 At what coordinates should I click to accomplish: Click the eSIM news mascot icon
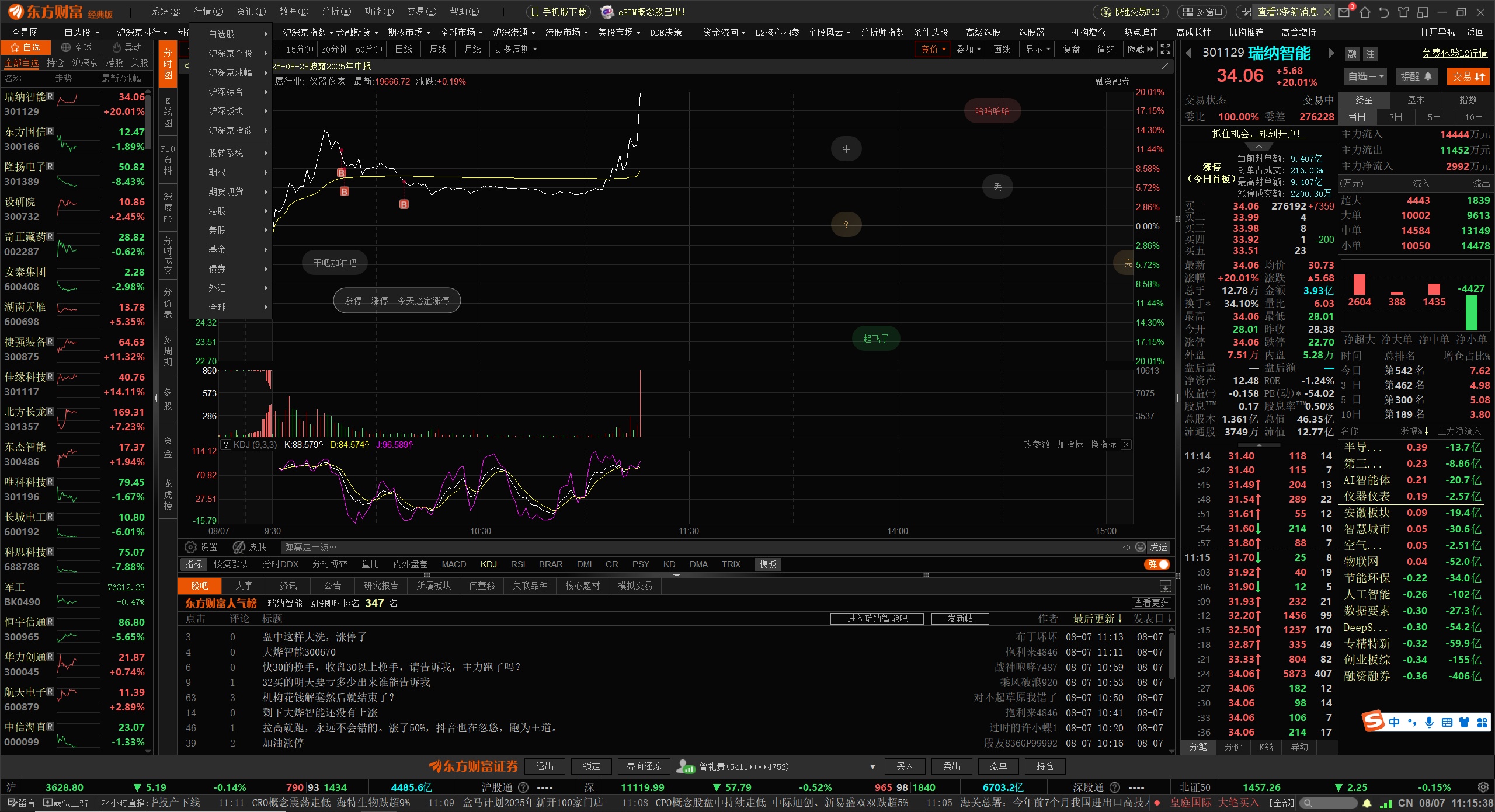click(607, 12)
